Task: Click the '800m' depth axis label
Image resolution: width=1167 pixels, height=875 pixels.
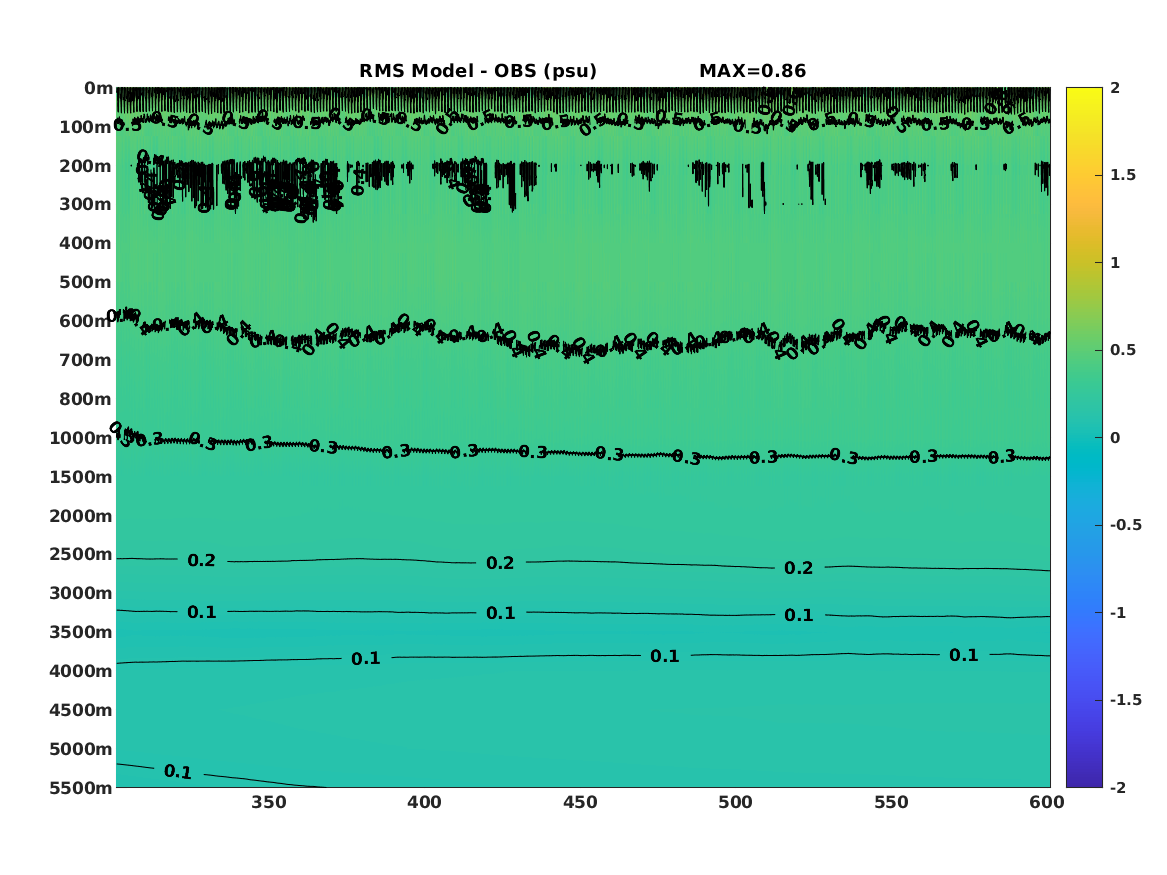Action: coord(86,400)
